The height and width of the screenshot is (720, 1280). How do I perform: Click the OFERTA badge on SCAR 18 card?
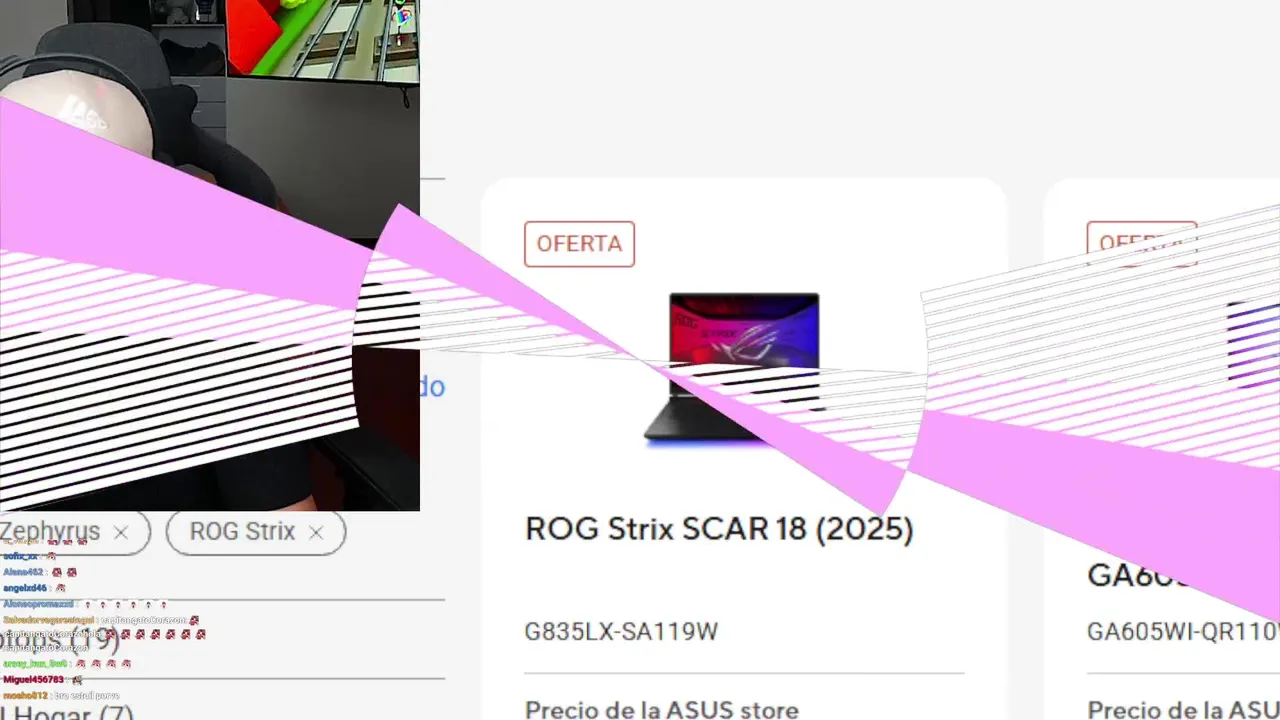[x=579, y=244]
